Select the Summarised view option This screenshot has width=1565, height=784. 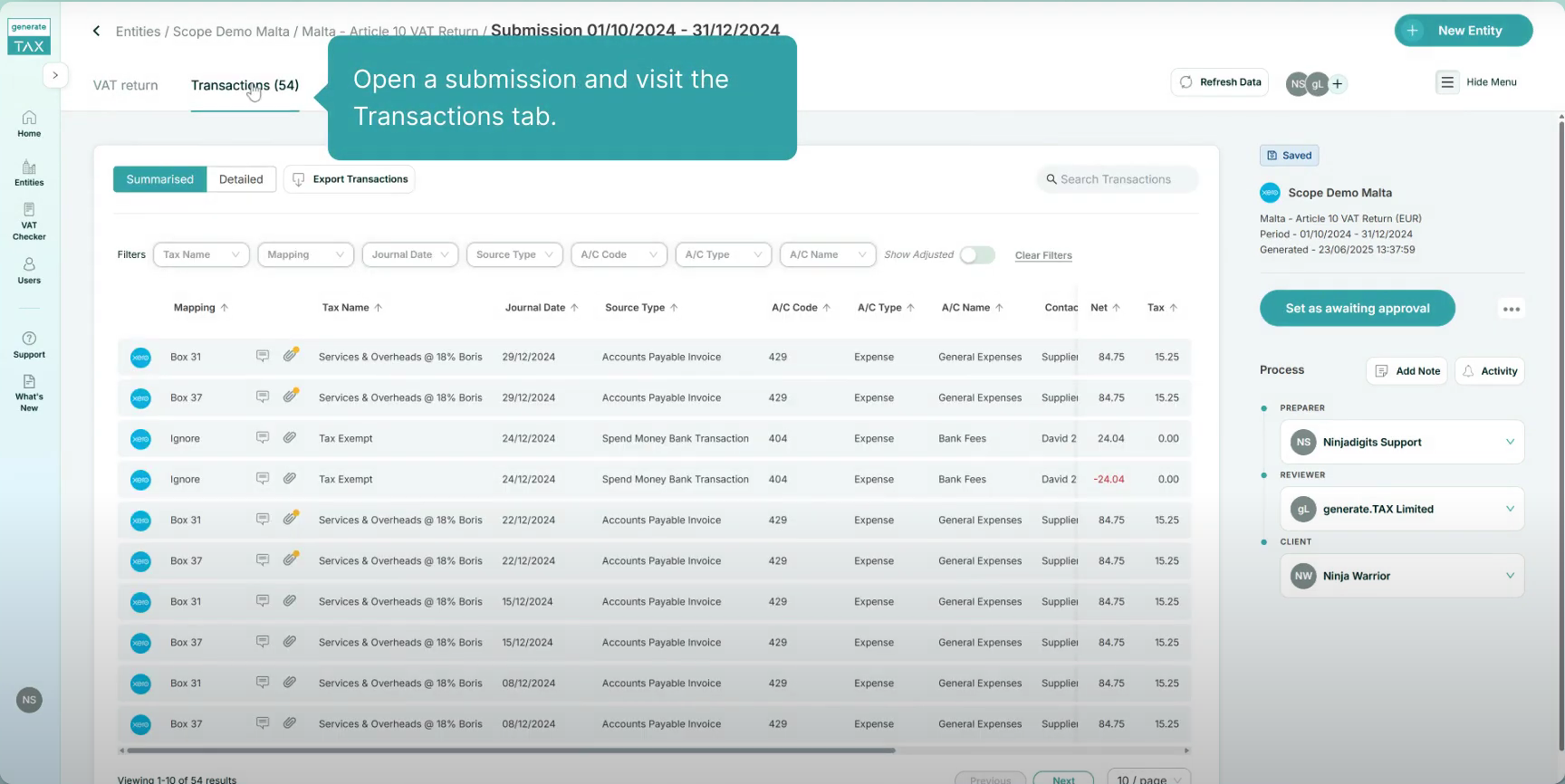point(159,179)
